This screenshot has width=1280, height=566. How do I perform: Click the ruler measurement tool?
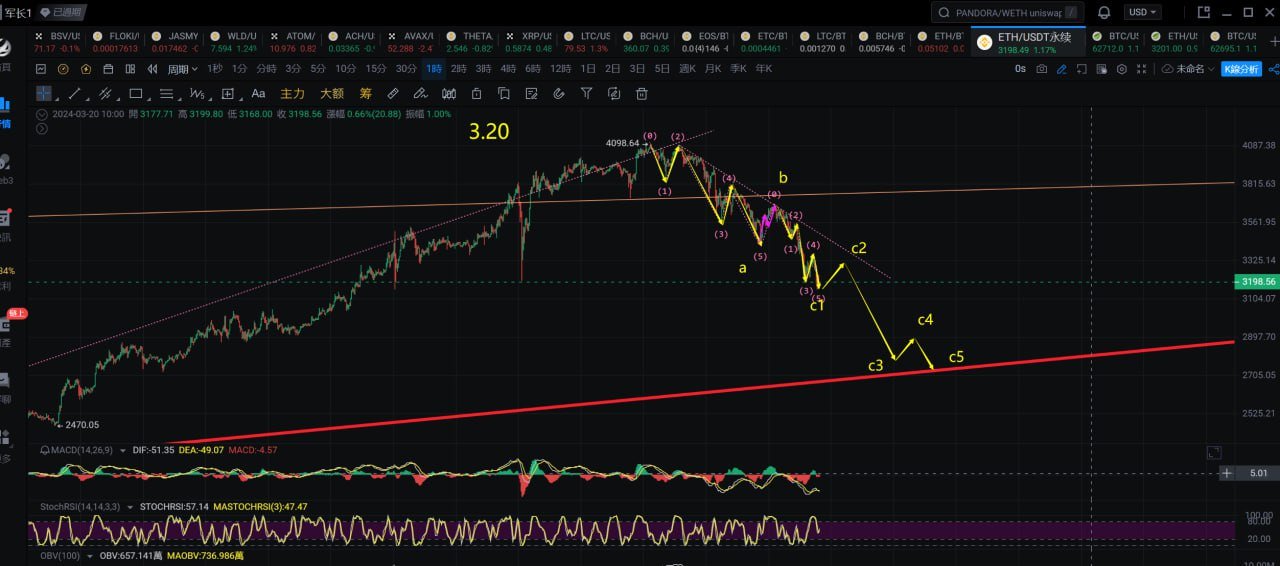(393, 93)
